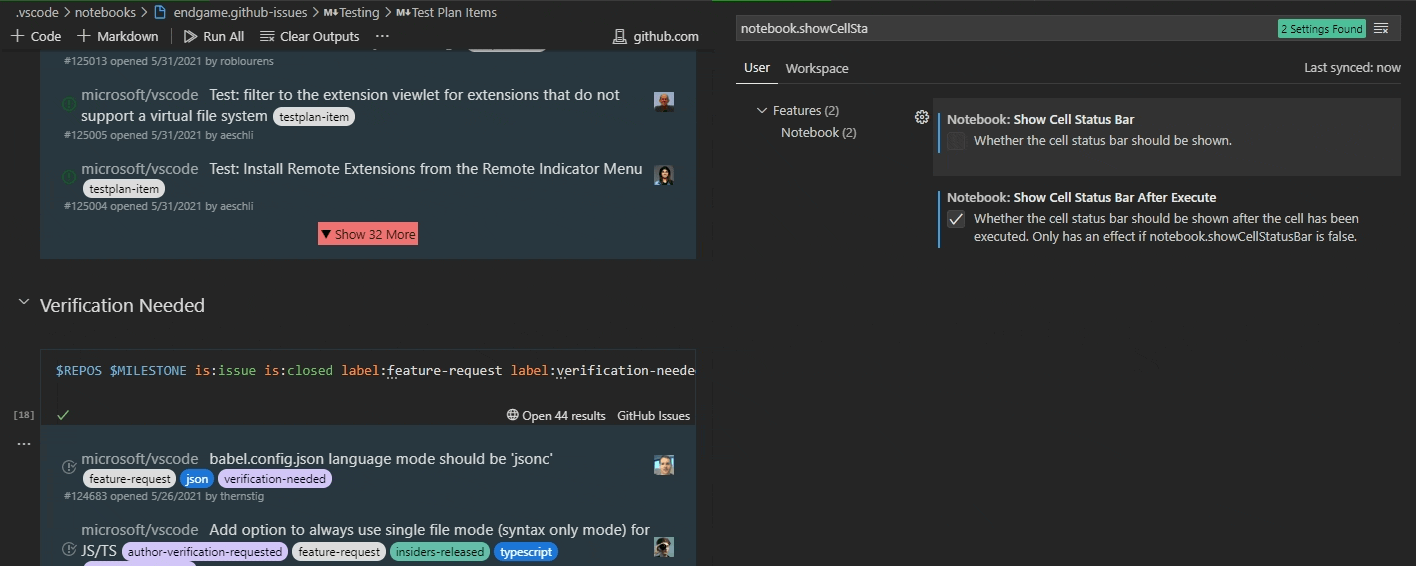Click the settings search input field
This screenshot has height=566, width=1416.
[1005, 29]
